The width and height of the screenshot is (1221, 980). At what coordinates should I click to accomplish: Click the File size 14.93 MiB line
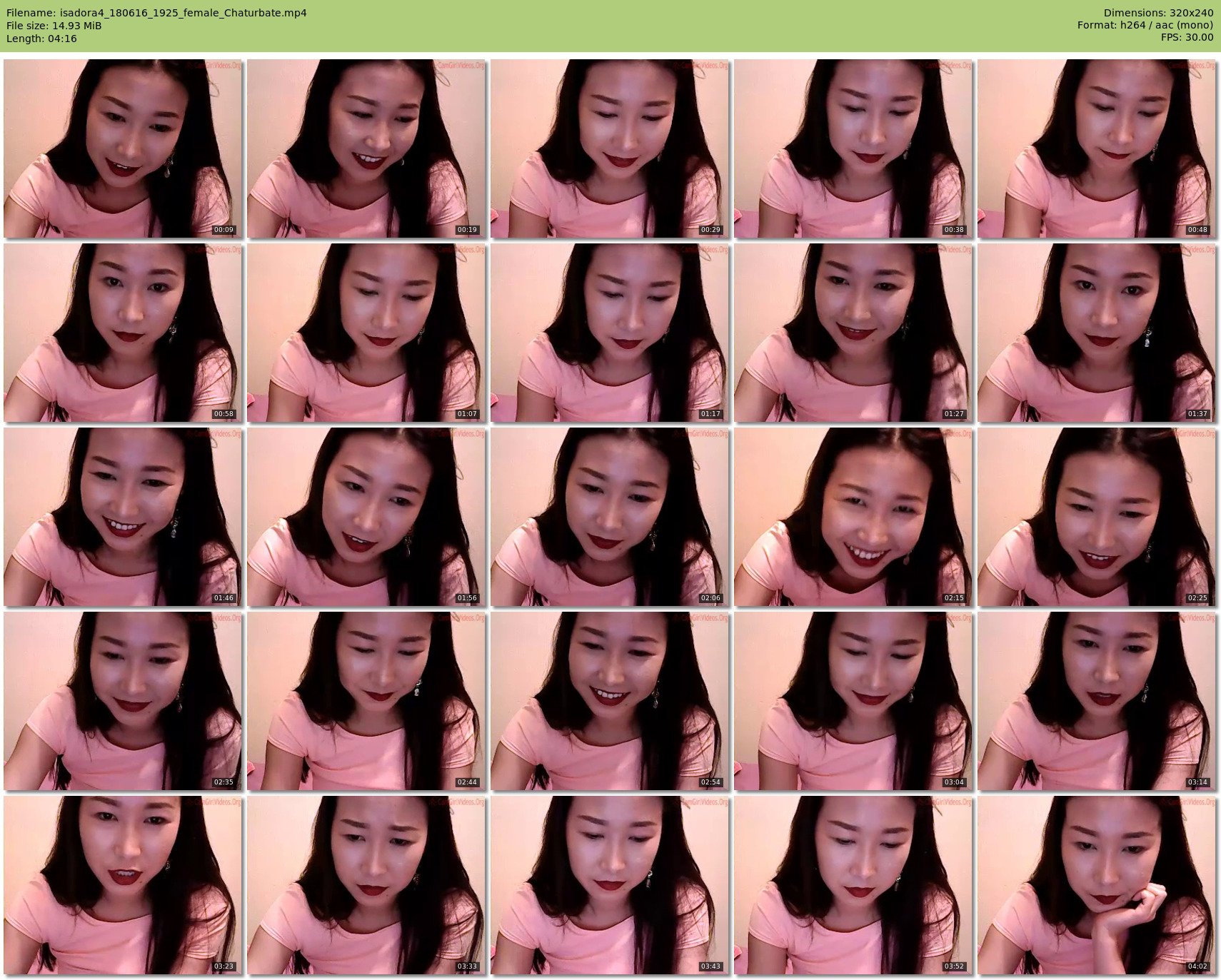(x=54, y=26)
